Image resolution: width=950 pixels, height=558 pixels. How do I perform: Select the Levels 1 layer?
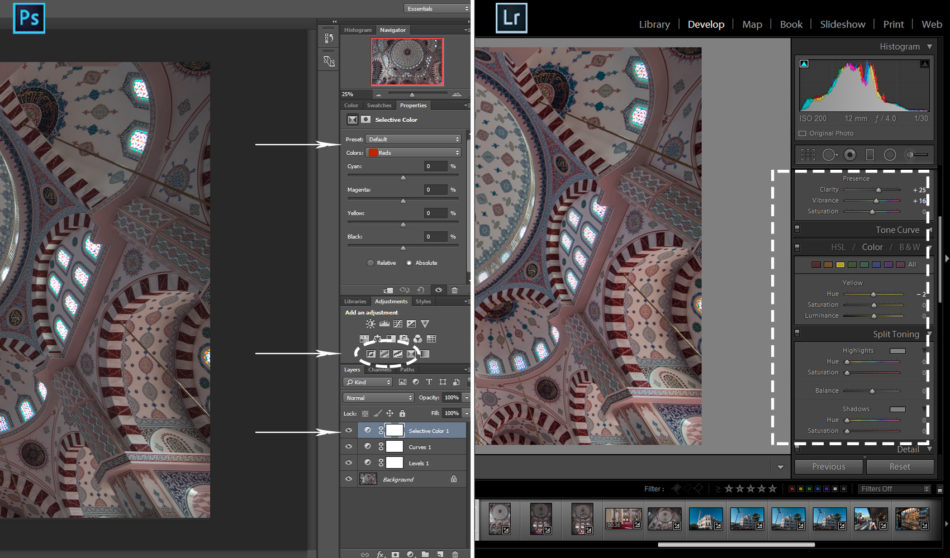[419, 463]
